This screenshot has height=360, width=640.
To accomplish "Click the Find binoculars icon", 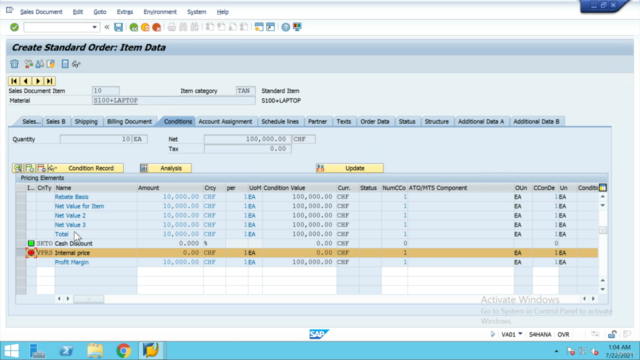I will coord(183,27).
